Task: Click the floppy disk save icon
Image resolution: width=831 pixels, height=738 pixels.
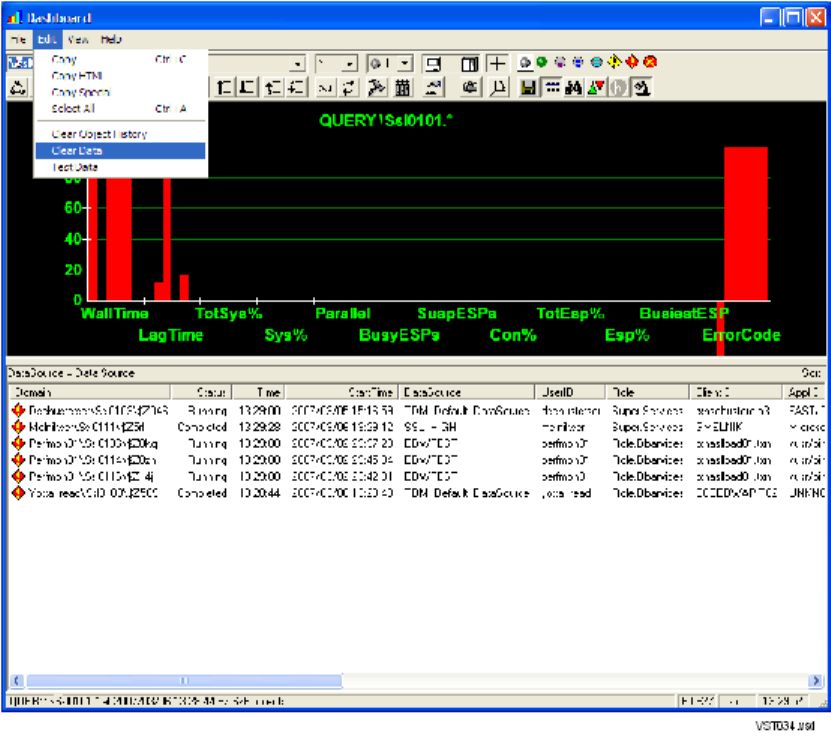Action: 527,88
